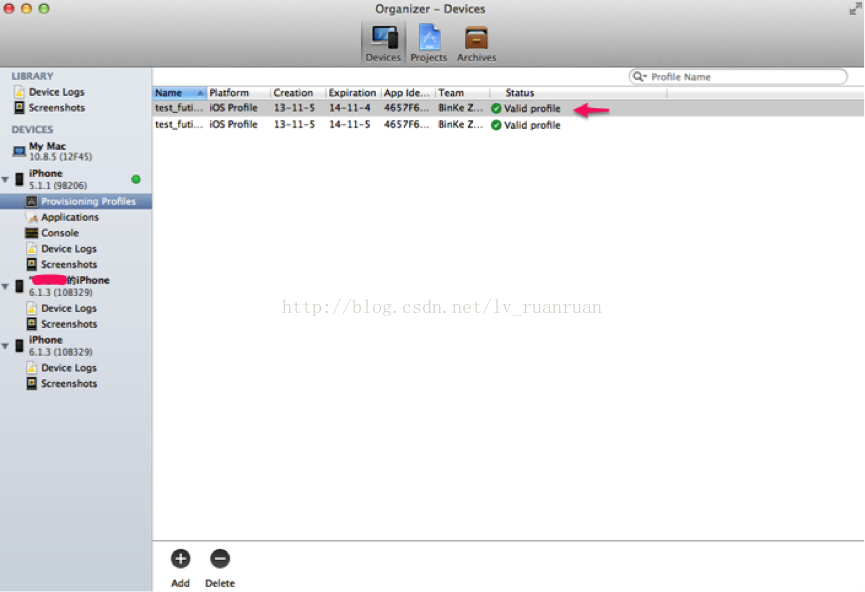Sort by the Team column header
Image resolution: width=865 pixels, height=592 pixels.
(462, 93)
